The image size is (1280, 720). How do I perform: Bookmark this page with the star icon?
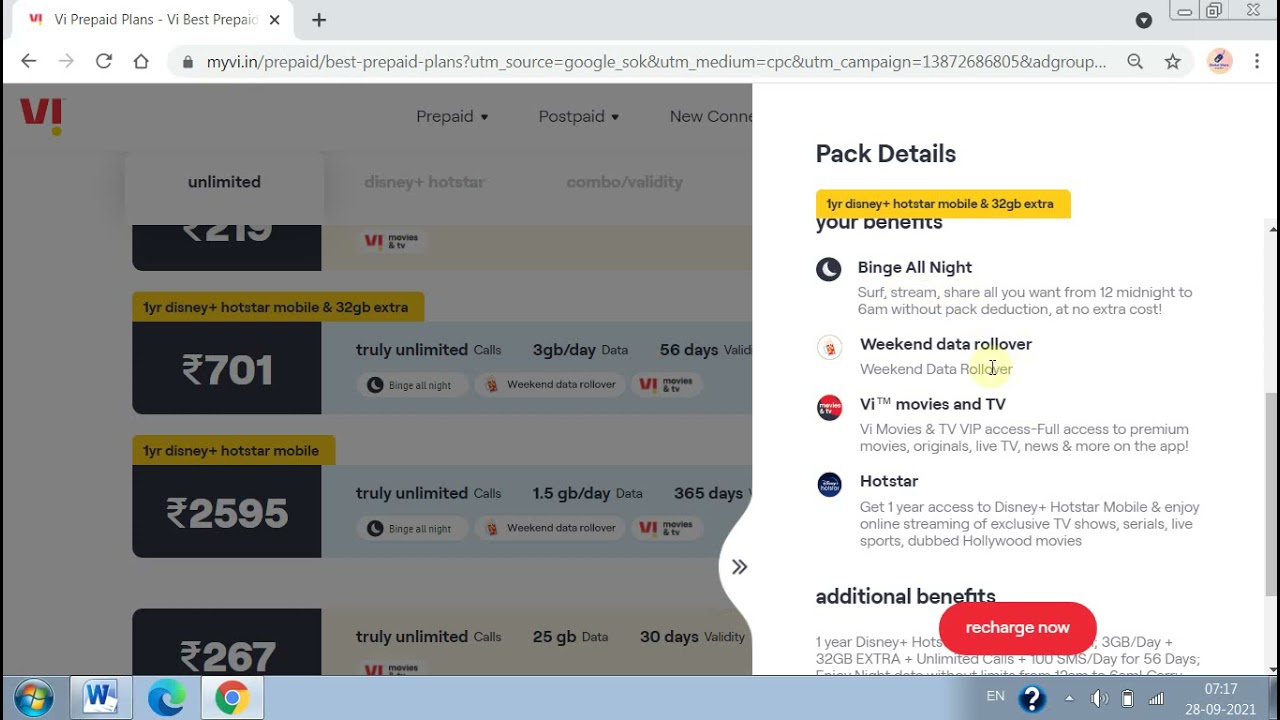click(x=1173, y=61)
